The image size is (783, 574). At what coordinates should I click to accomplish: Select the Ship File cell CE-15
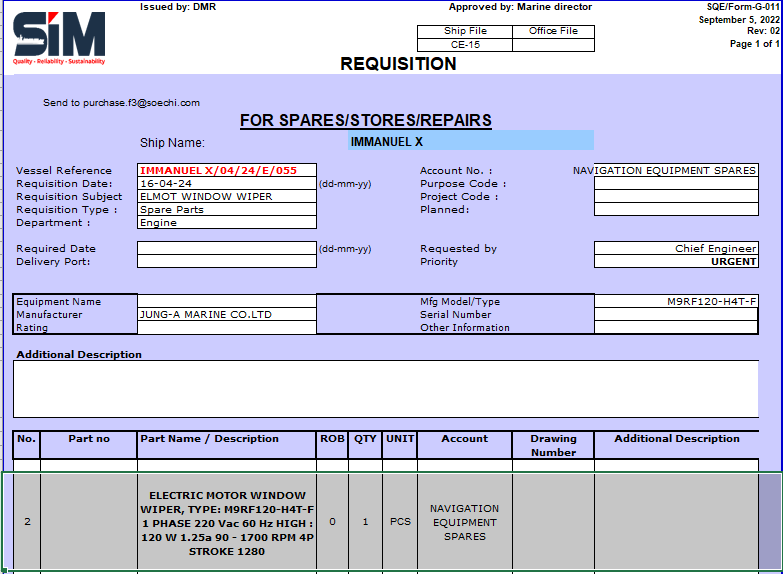[465, 45]
